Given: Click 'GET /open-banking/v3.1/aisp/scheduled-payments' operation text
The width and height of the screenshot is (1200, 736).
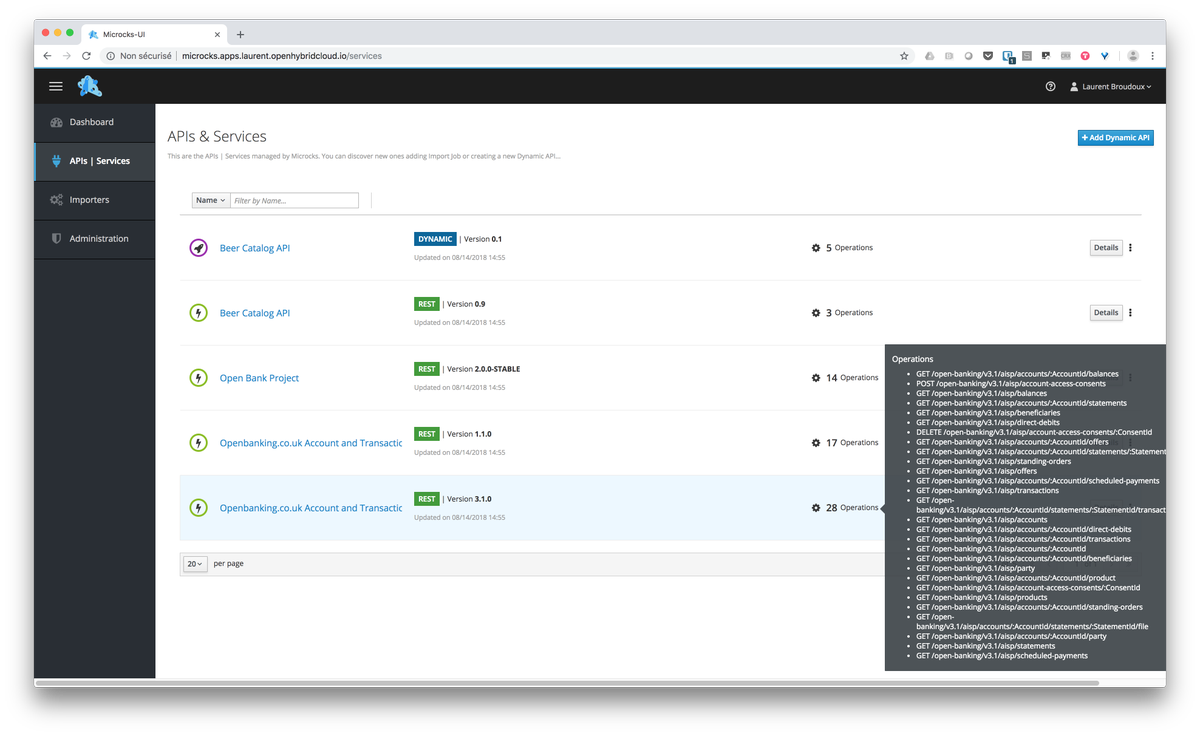Looking at the screenshot, I should [1002, 656].
